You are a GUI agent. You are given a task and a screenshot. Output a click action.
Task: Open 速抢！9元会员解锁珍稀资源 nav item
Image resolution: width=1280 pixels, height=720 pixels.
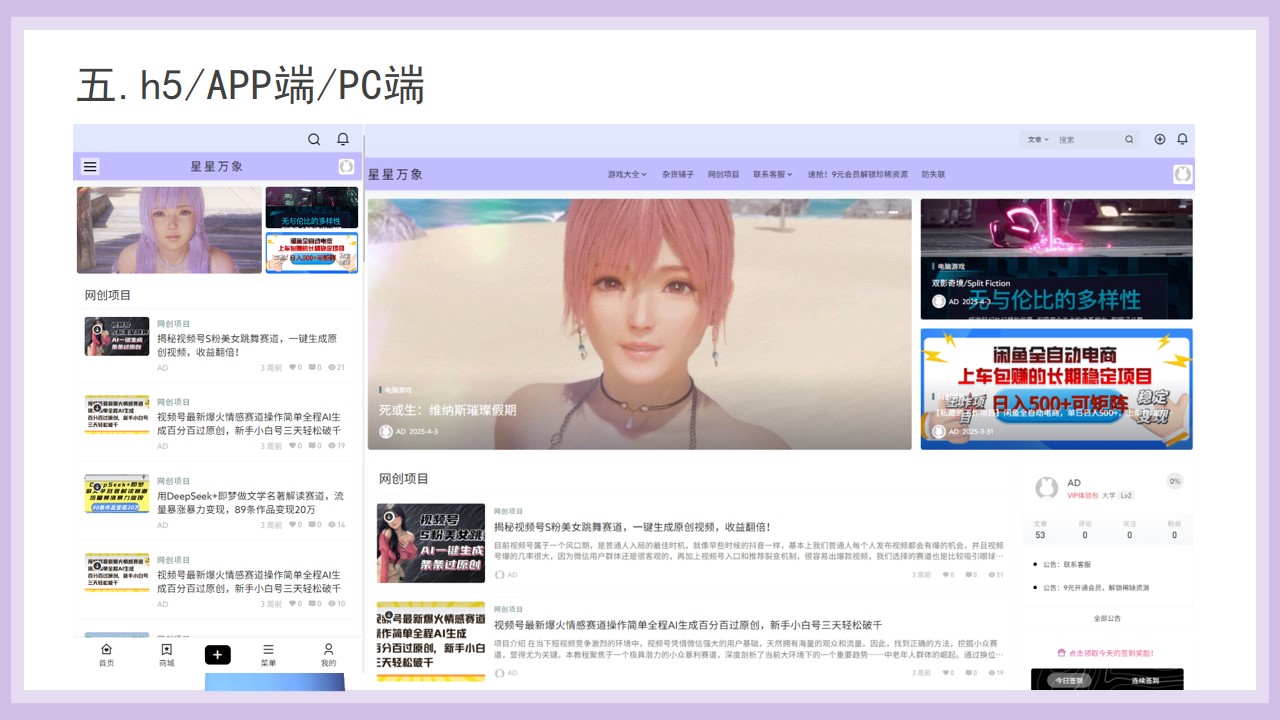(x=858, y=174)
